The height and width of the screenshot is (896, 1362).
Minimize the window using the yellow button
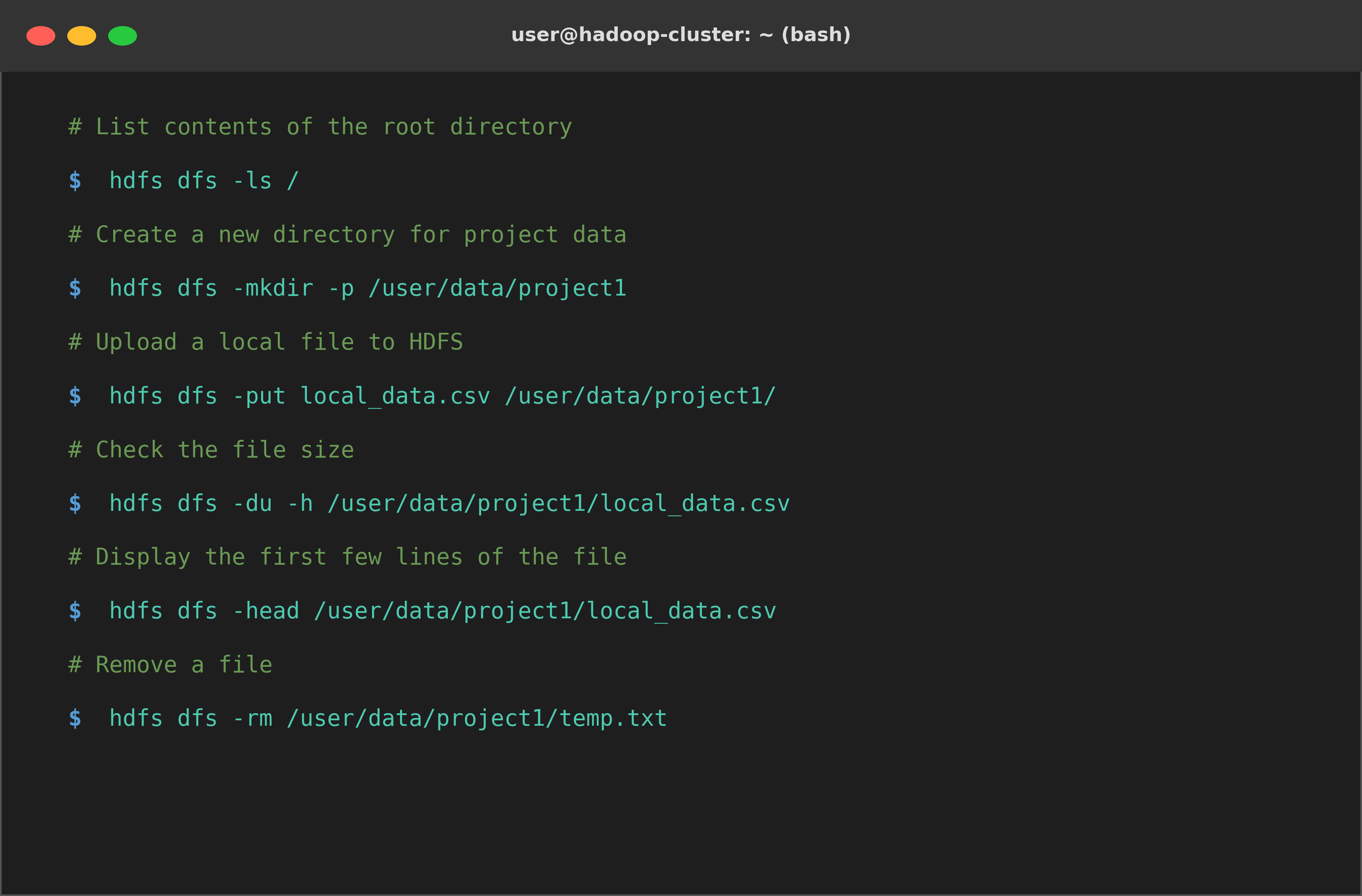click(x=82, y=35)
